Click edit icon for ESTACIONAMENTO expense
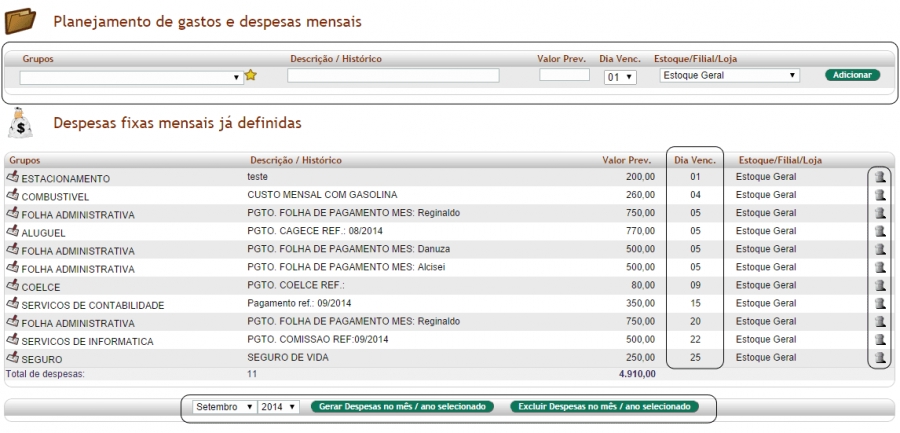Viewport: 900px width, 433px height. click(13, 177)
